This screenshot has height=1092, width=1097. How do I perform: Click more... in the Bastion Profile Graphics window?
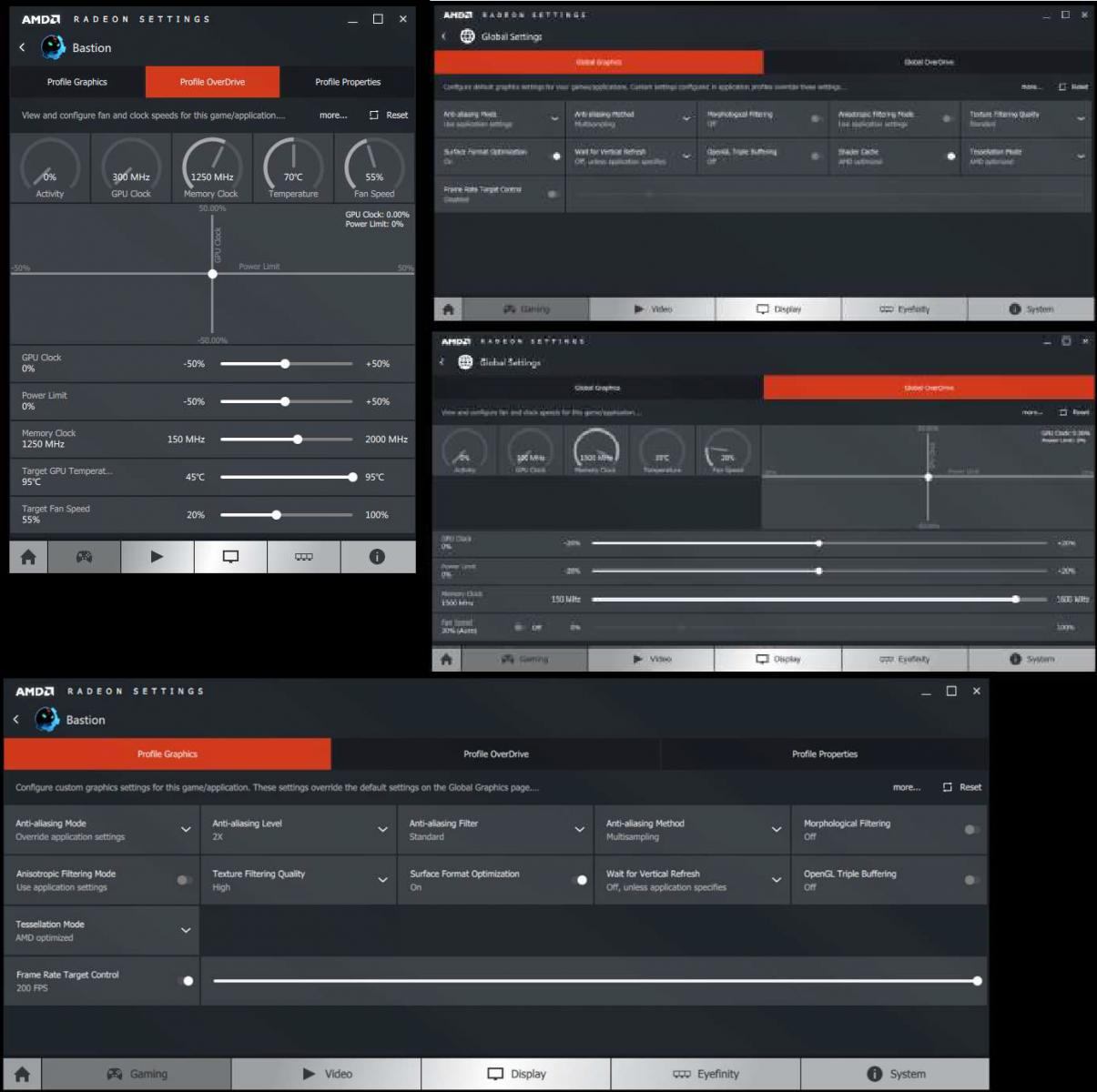coord(907,787)
